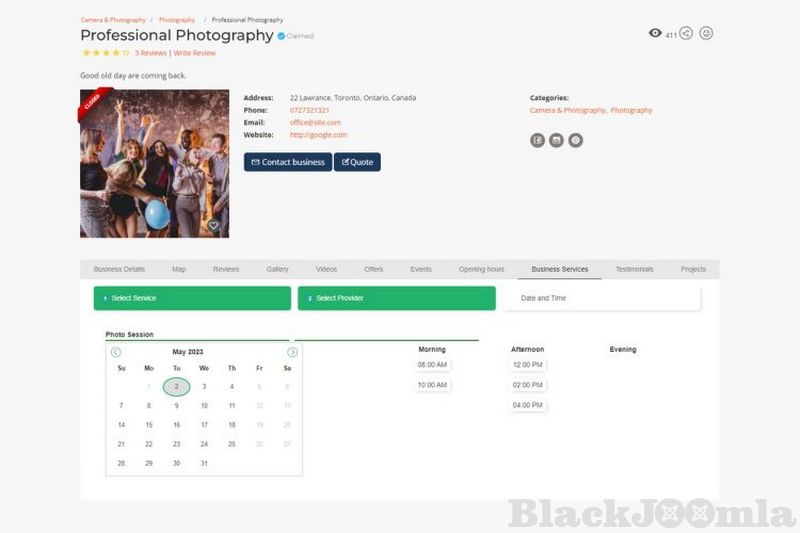Switch to the Gallery tab
This screenshot has height=533, width=800.
[277, 269]
